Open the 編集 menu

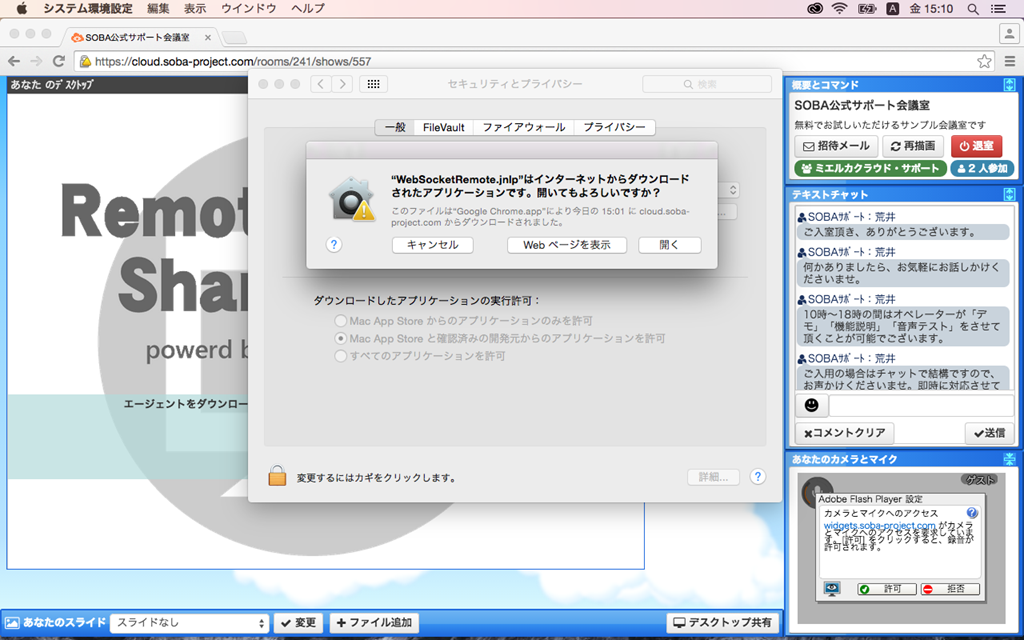pyautogui.click(x=159, y=8)
